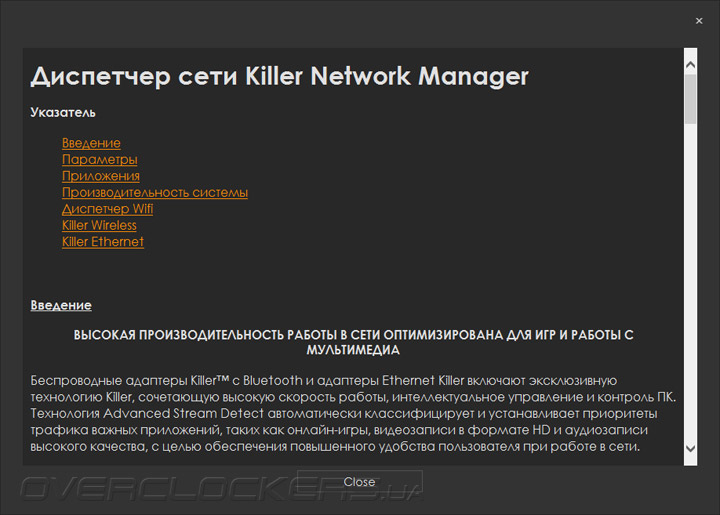720x515 pixels.
Task: Click the paragraph starting with Беспроводные адаптеры Killer
Action: [353, 414]
